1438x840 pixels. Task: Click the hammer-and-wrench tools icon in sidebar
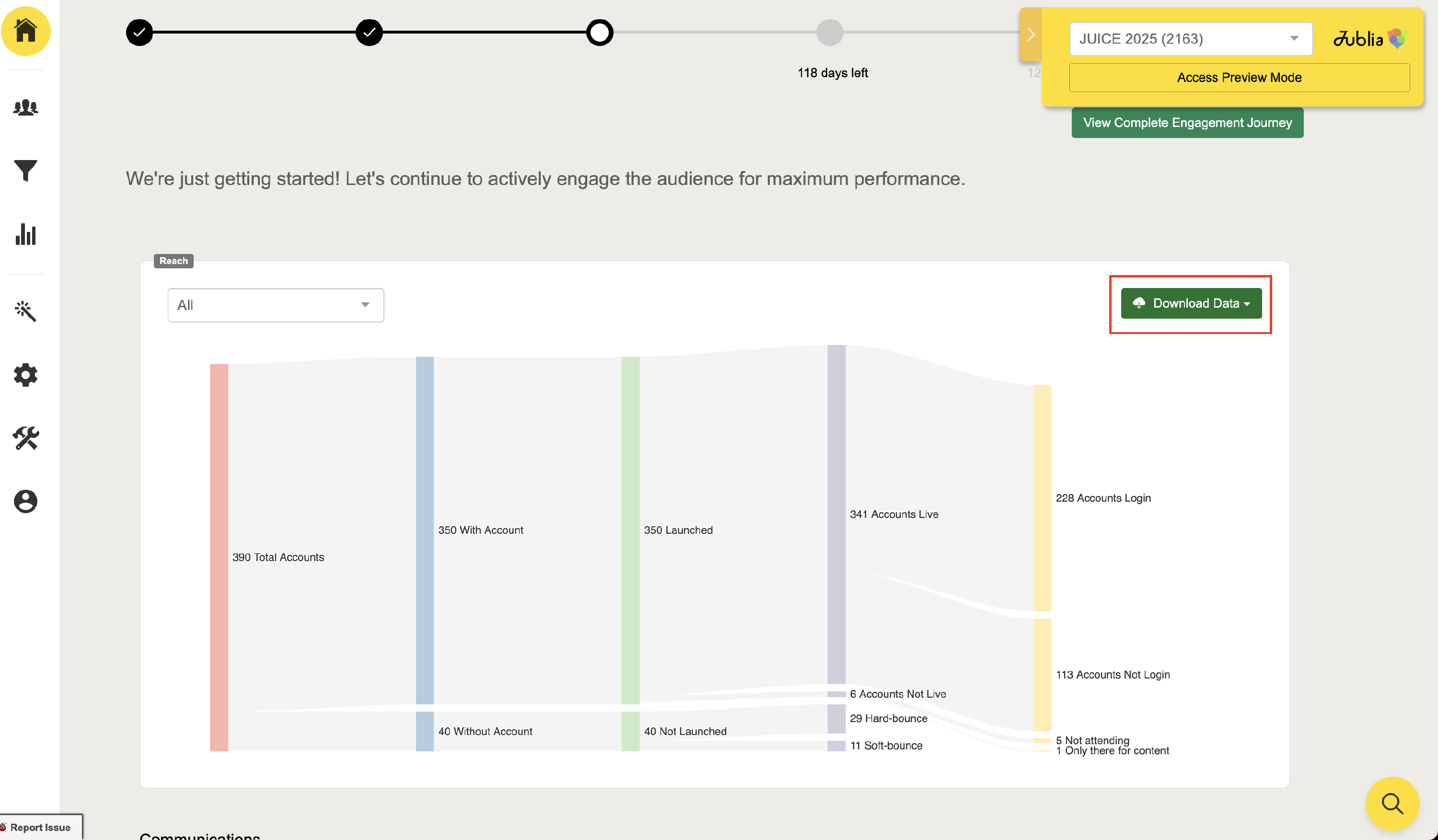coord(26,438)
